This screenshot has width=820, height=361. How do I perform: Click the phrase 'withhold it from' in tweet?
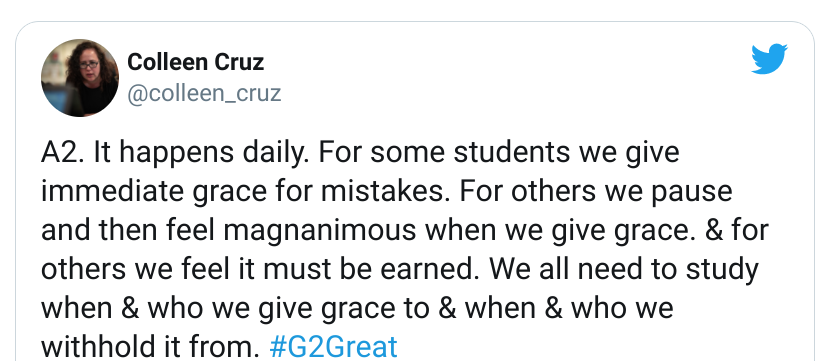click(x=150, y=346)
